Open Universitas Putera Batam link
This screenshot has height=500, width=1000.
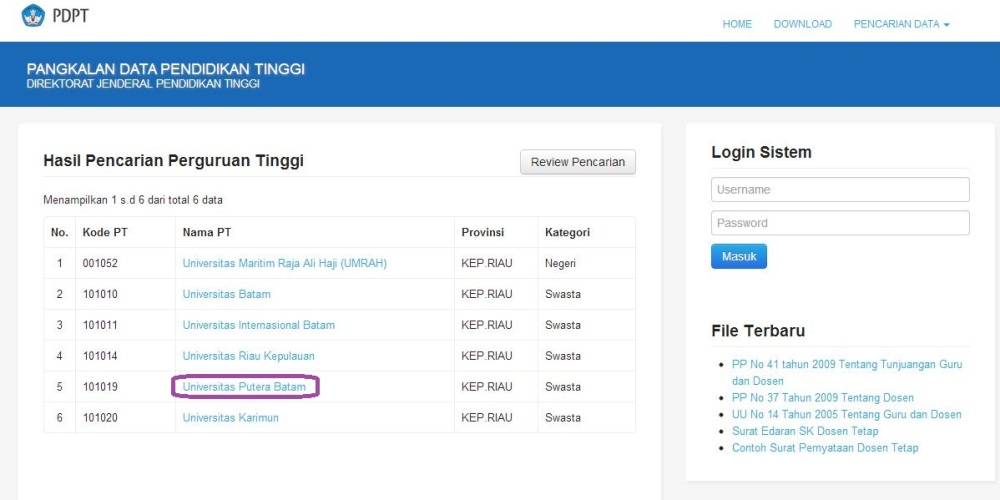tap(244, 386)
